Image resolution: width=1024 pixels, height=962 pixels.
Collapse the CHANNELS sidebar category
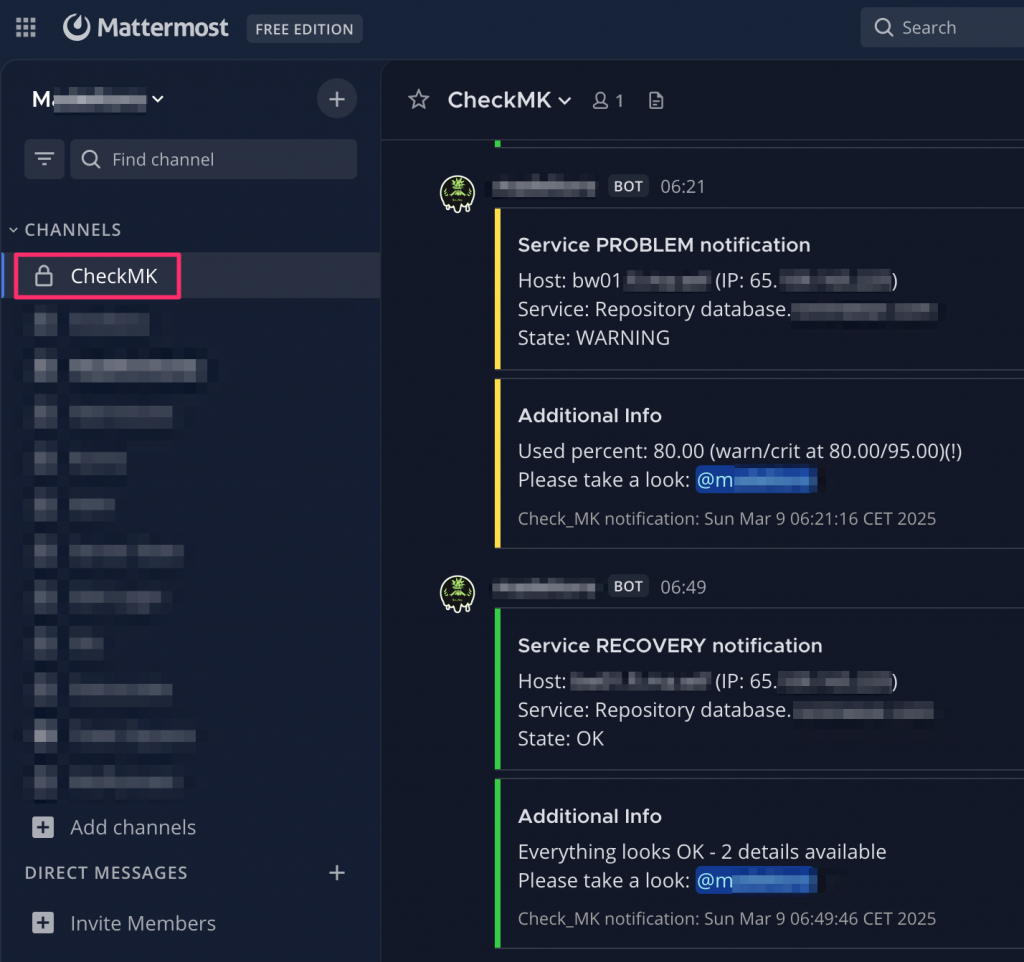[x=66, y=230]
